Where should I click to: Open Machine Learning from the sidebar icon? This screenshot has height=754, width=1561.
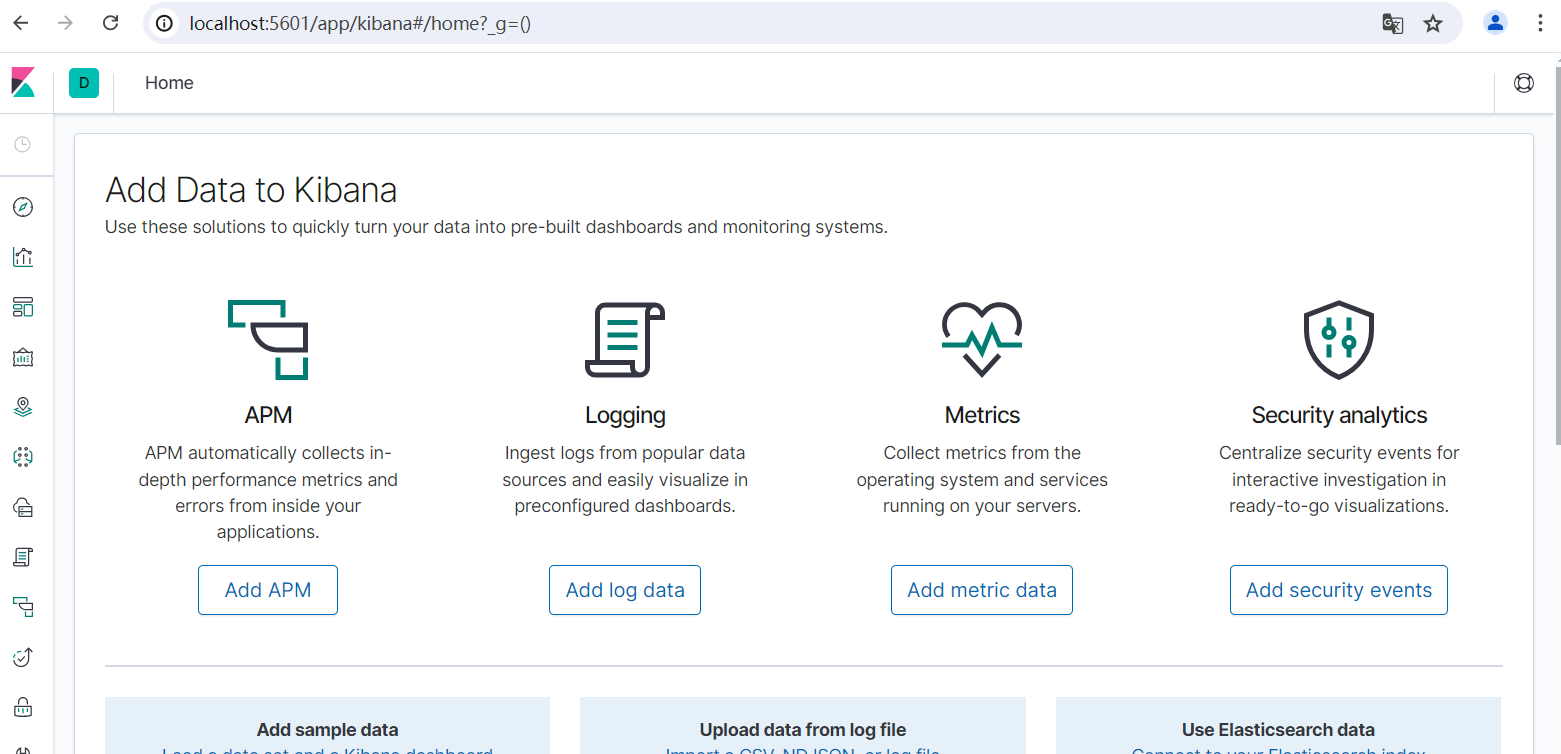click(23, 457)
